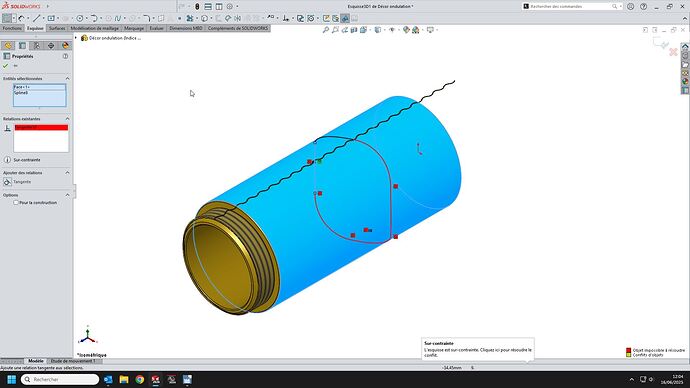Toggle the Pour la construction checkbox

pyautogui.click(x=16, y=203)
